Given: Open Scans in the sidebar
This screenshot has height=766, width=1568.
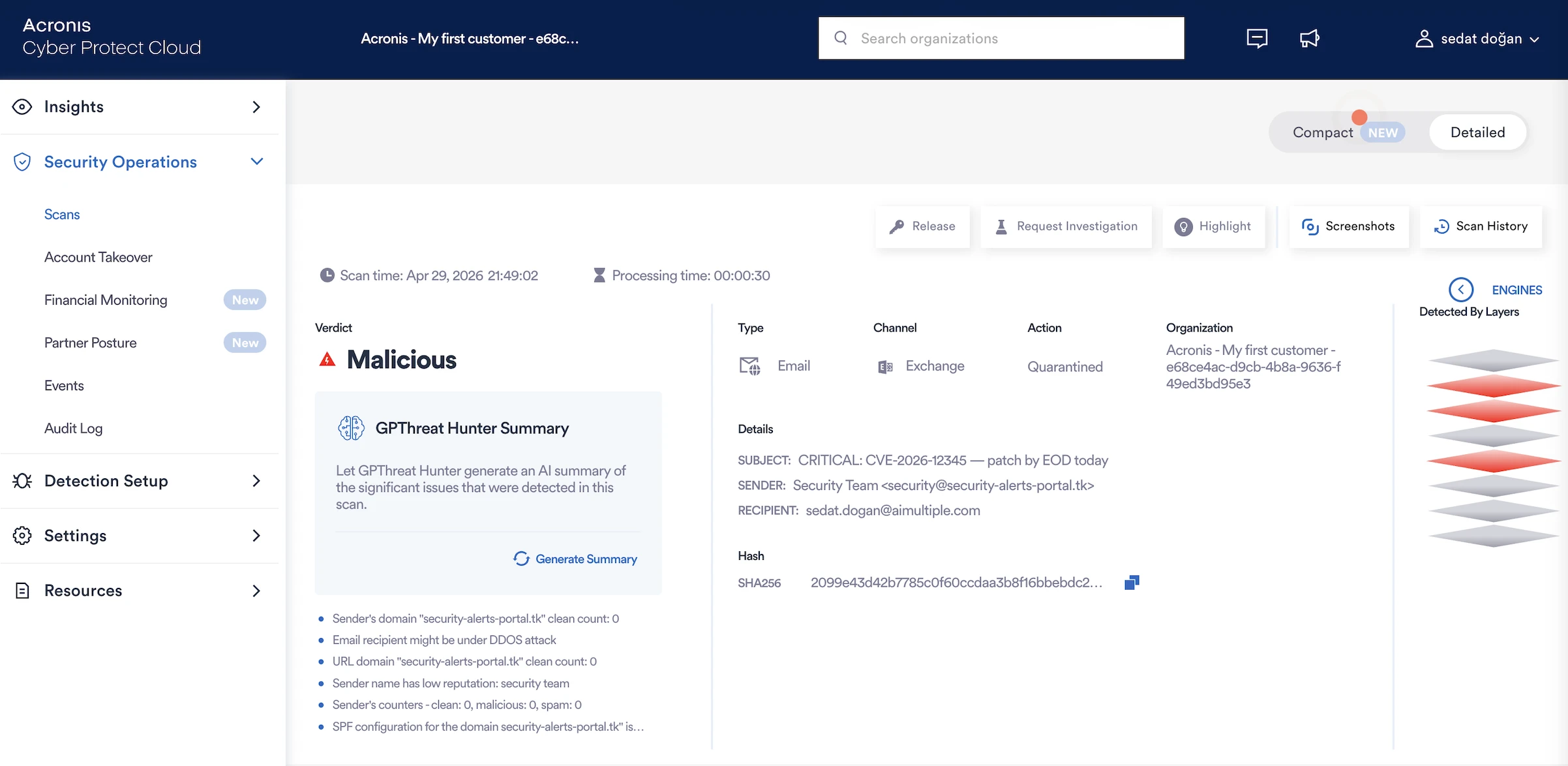Looking at the screenshot, I should click(x=62, y=215).
